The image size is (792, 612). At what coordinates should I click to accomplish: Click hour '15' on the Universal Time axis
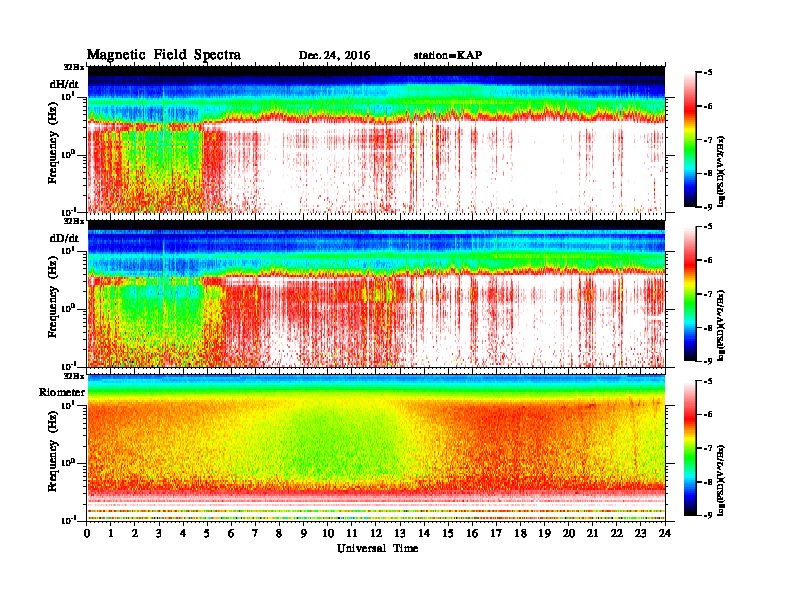pyautogui.click(x=449, y=533)
